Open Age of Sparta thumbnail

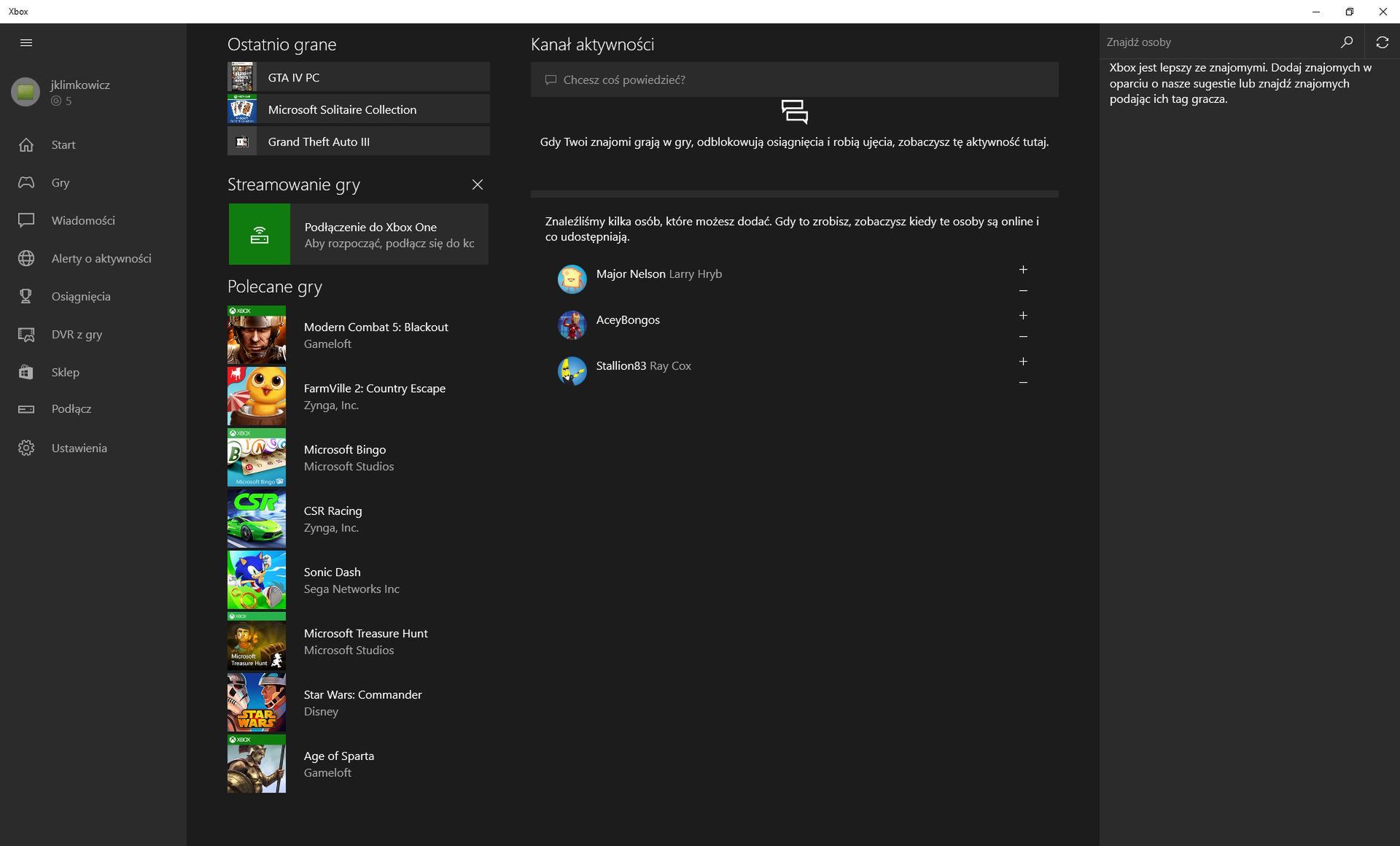257,764
